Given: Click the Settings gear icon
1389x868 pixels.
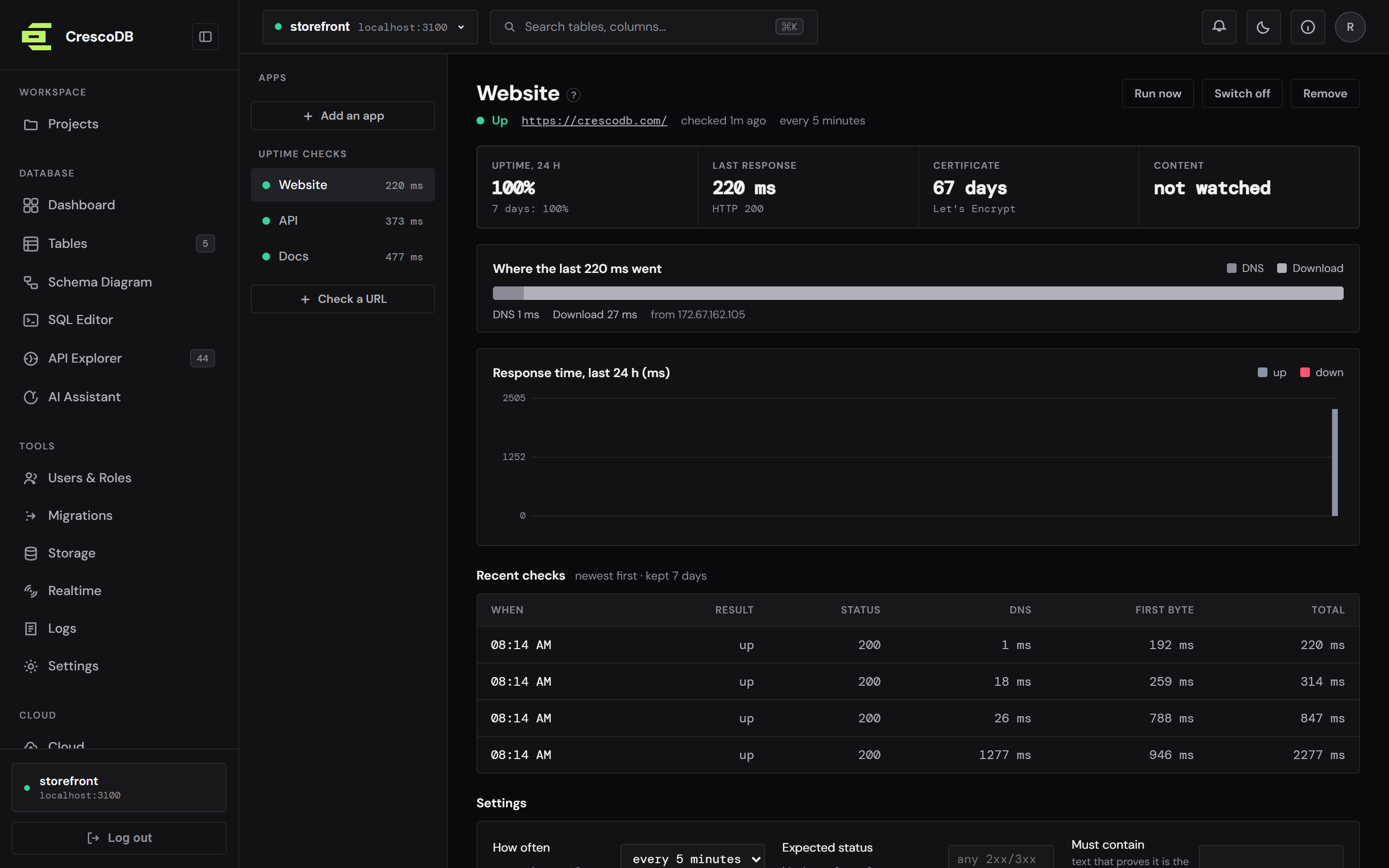Looking at the screenshot, I should pos(30,666).
